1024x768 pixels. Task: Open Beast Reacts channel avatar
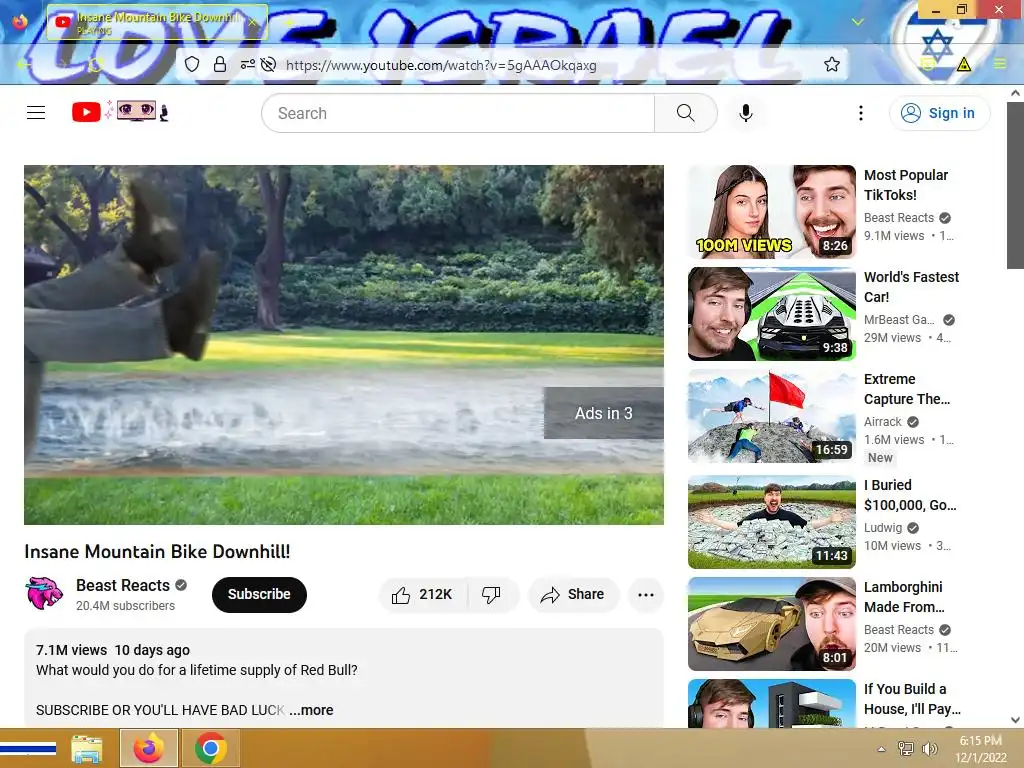coord(44,593)
